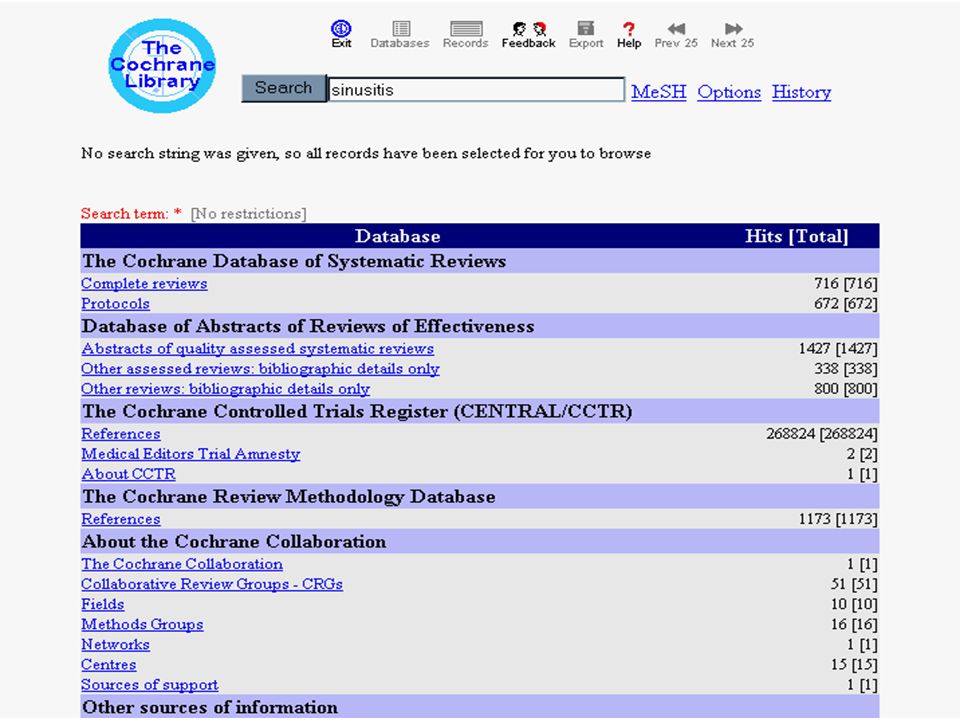The image size is (960, 720).
Task: Click About the Cochrane Collaboration heading
Action: [x=234, y=542]
